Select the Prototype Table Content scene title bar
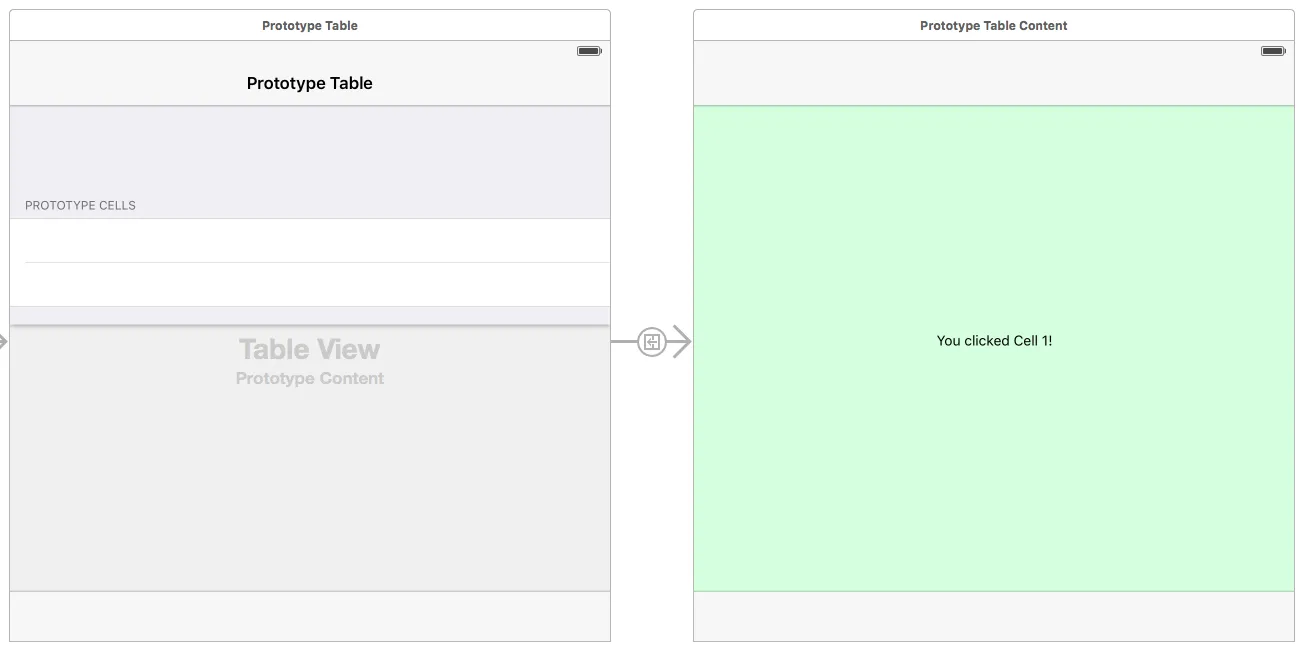This screenshot has height=656, width=1308. (993, 26)
